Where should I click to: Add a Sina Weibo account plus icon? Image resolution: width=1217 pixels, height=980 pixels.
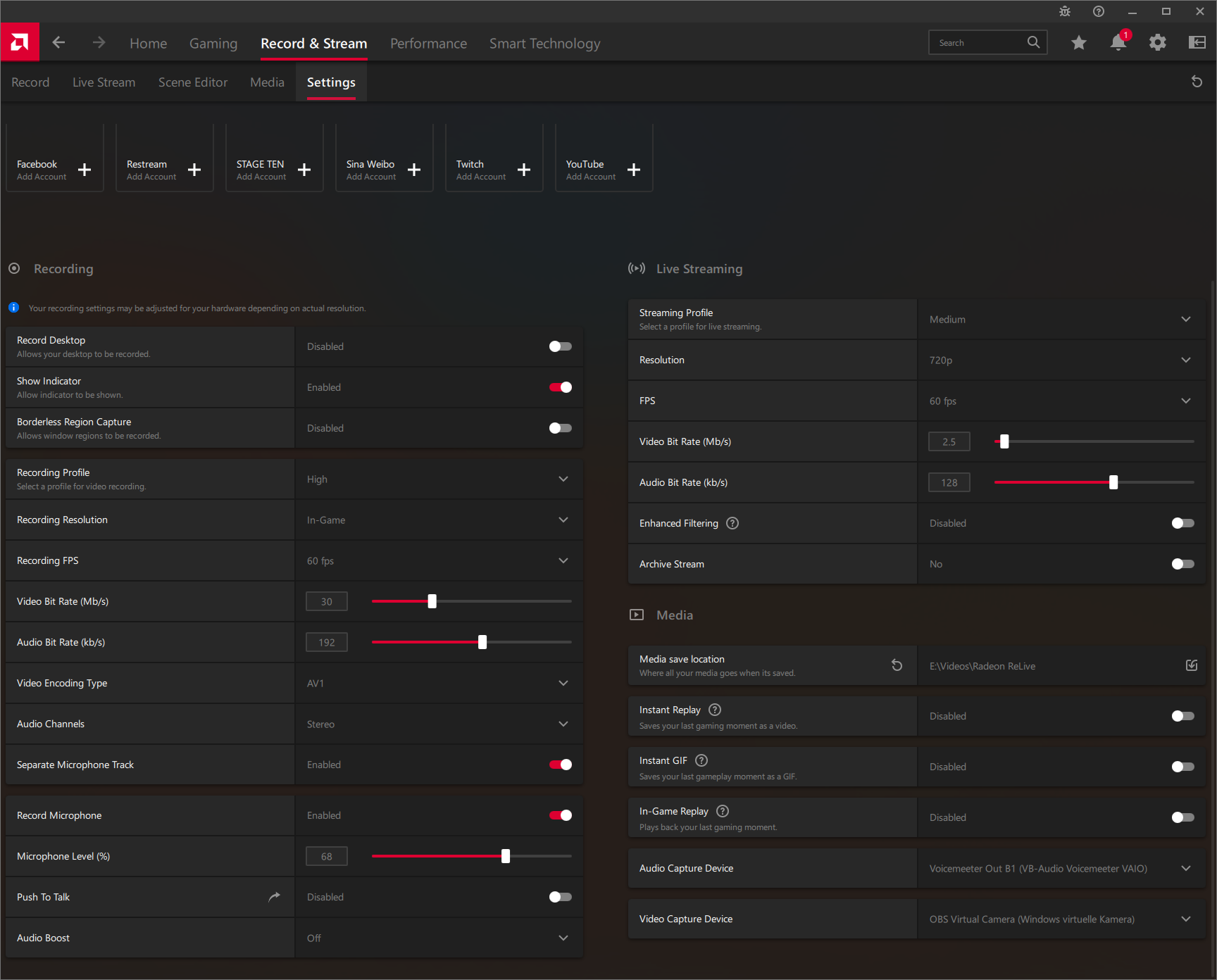tap(414, 170)
